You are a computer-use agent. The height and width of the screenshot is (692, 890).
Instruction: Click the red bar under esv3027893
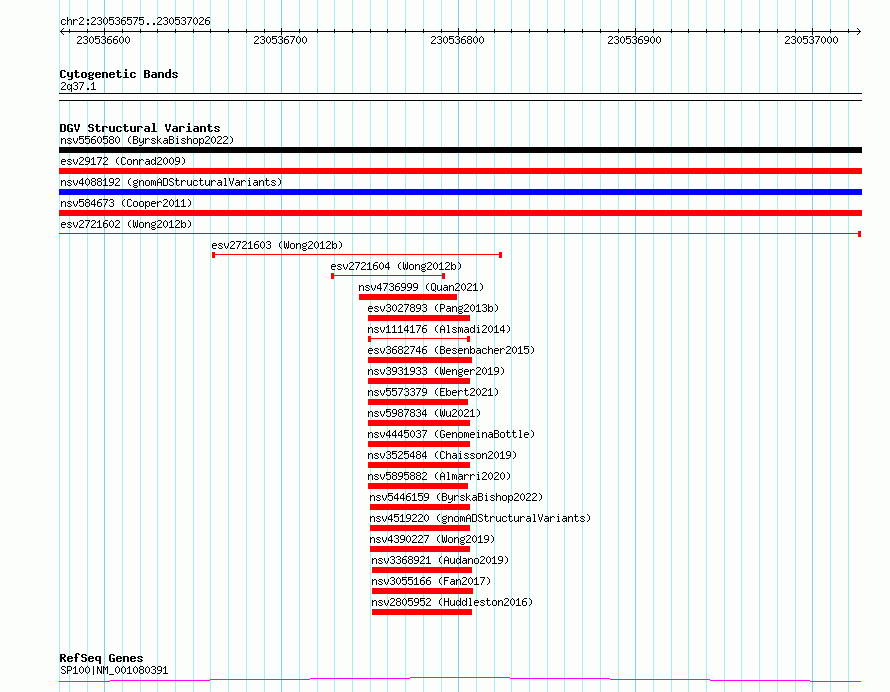click(419, 318)
